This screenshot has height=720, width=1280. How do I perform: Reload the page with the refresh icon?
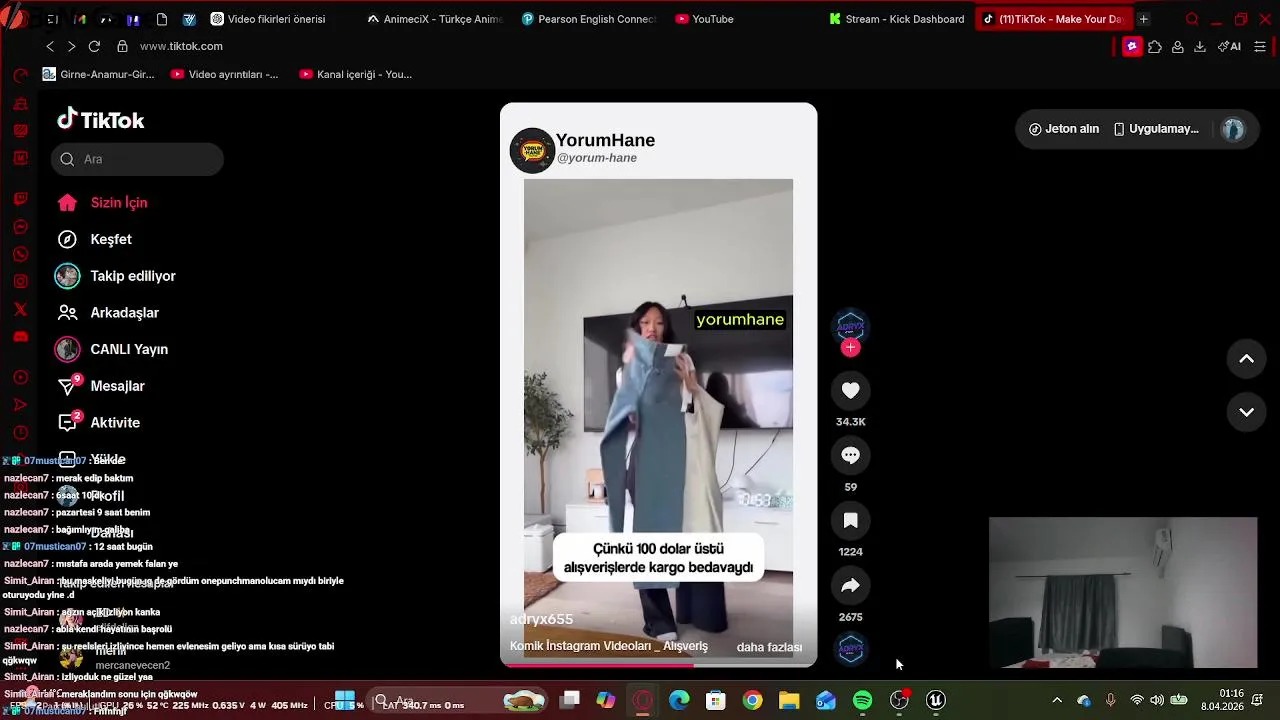coord(94,46)
